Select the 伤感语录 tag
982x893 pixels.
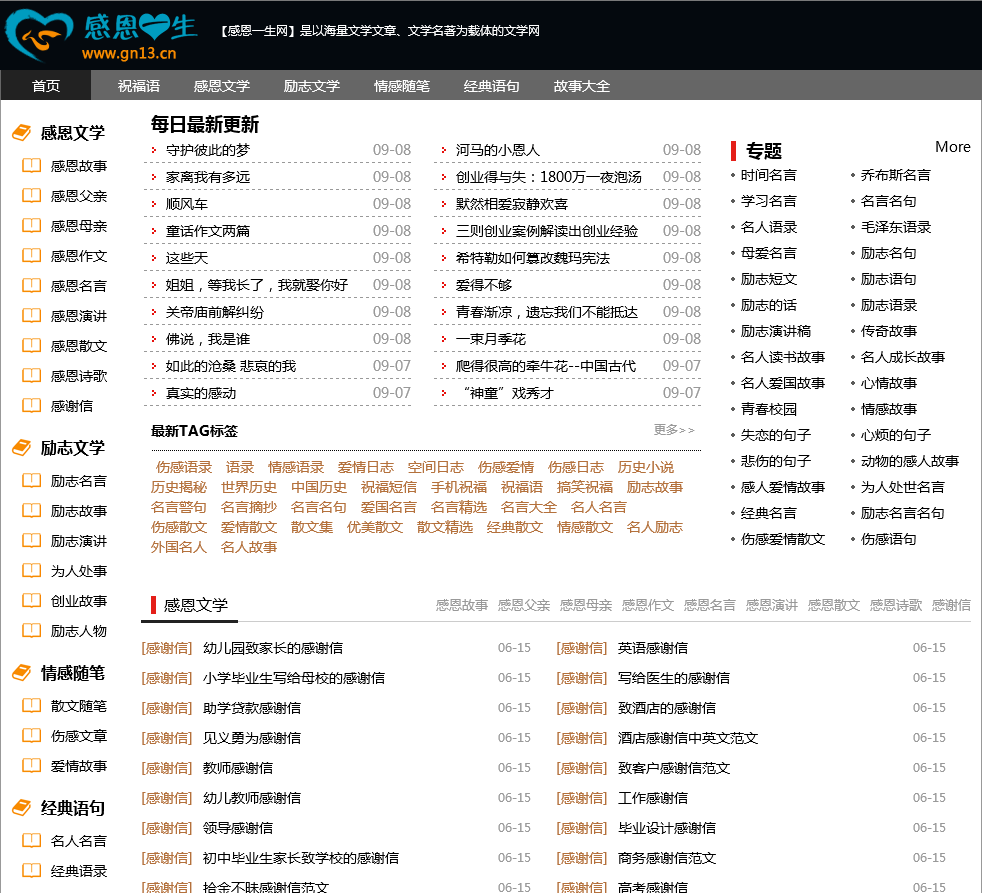pos(184,467)
